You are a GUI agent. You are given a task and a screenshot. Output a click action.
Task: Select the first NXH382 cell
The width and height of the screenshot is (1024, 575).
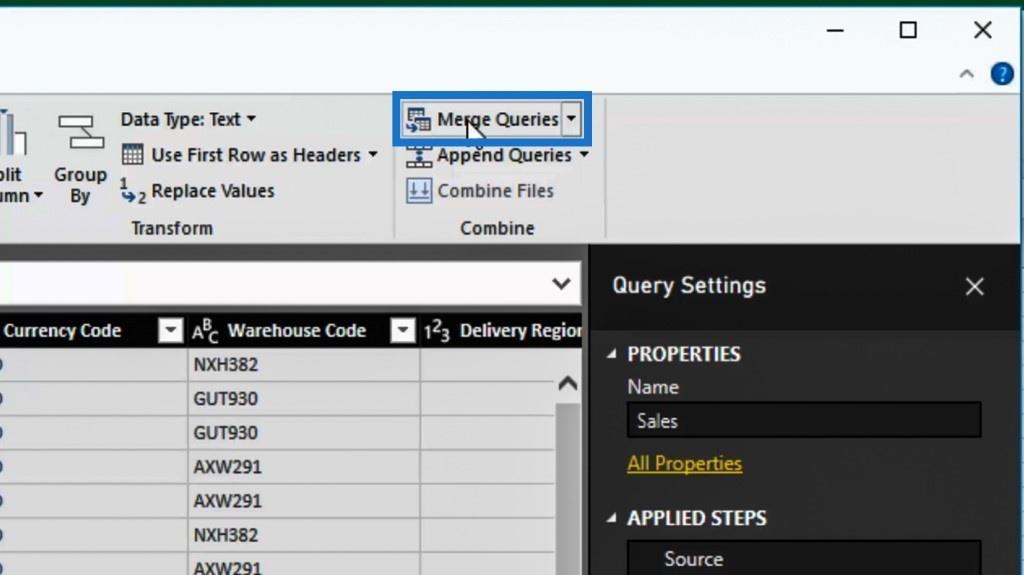304,365
